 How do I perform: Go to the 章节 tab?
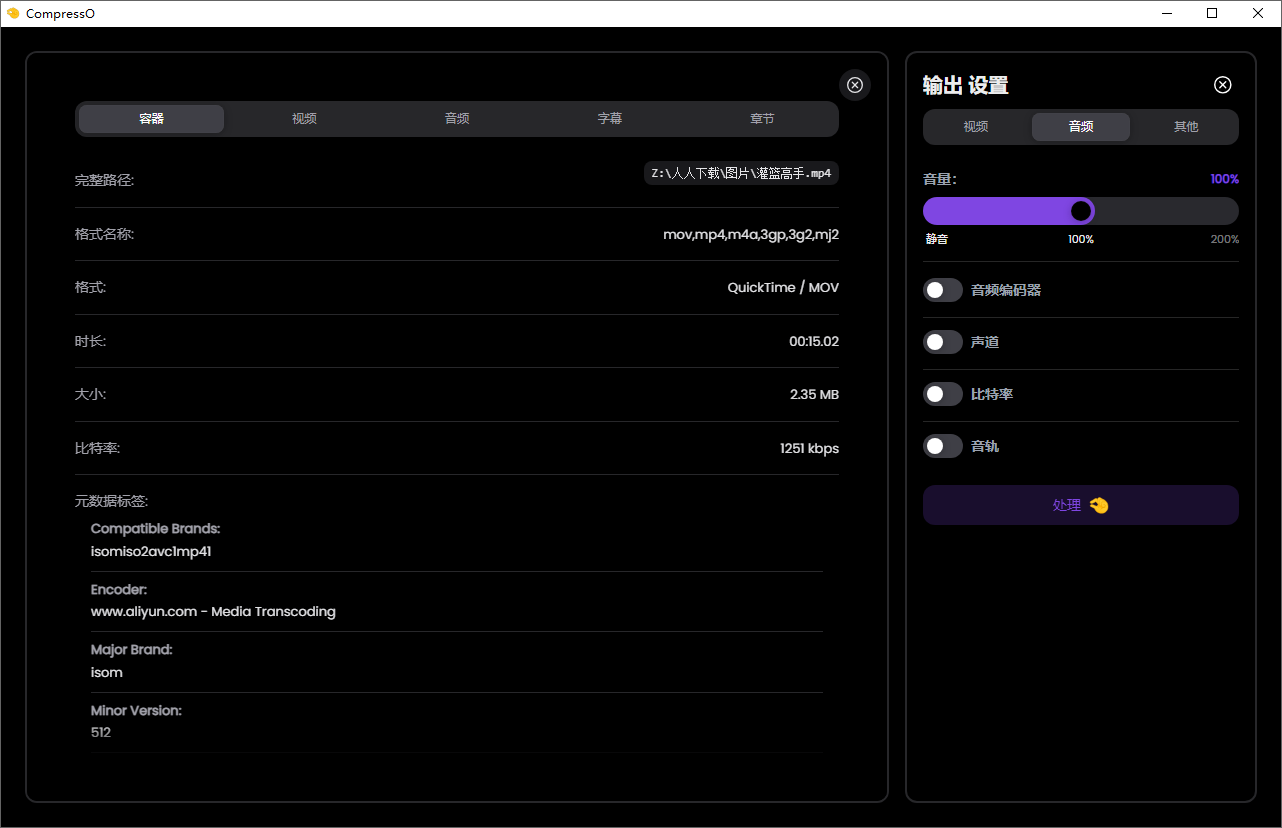click(762, 119)
